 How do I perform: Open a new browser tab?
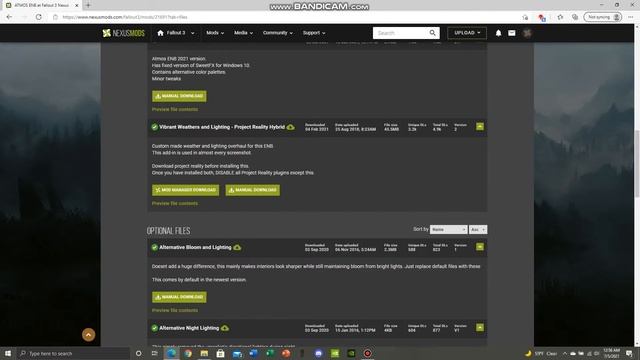tap(88, 5)
